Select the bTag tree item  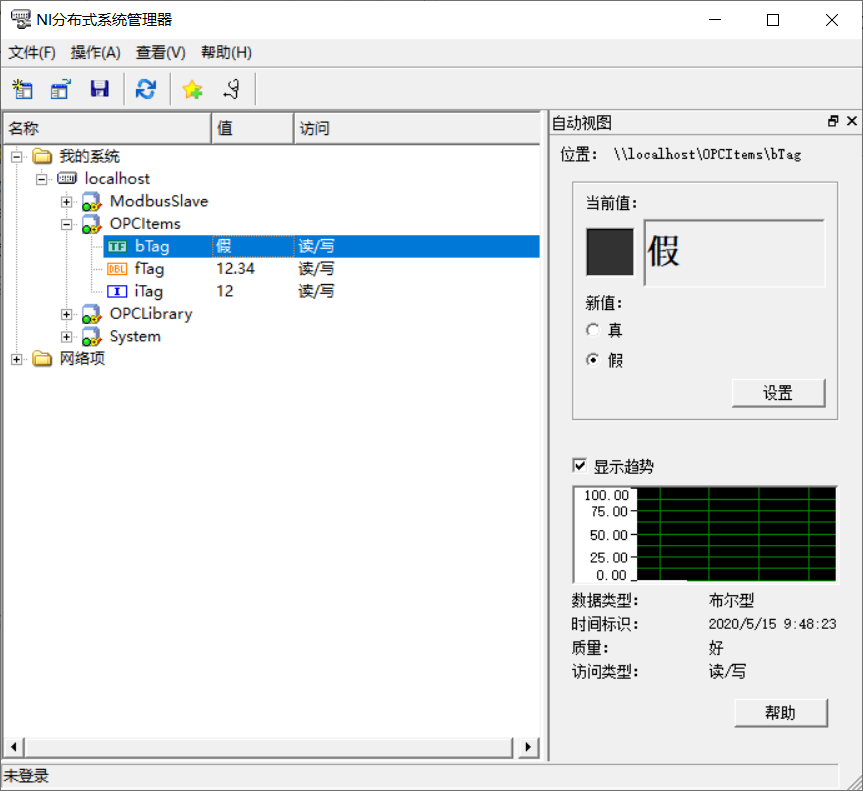click(x=152, y=246)
